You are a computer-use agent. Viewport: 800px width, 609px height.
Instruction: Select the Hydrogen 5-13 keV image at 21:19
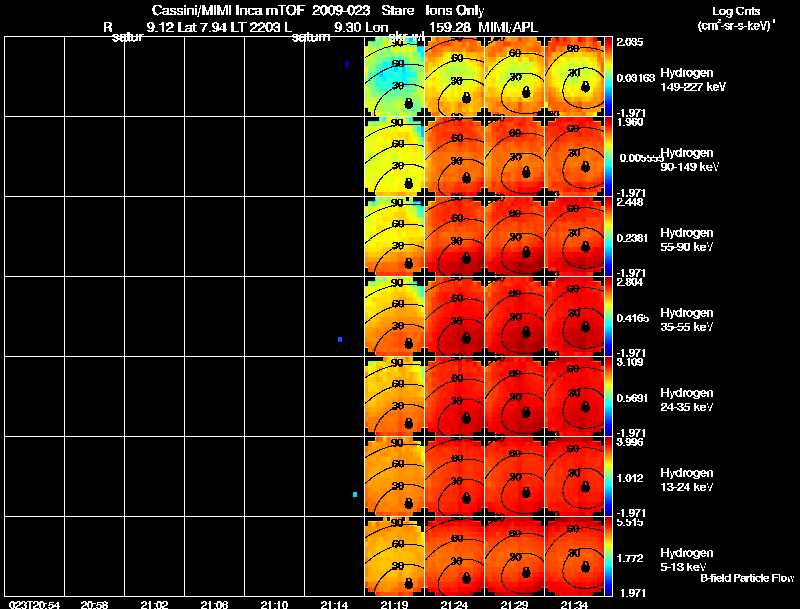(394, 556)
